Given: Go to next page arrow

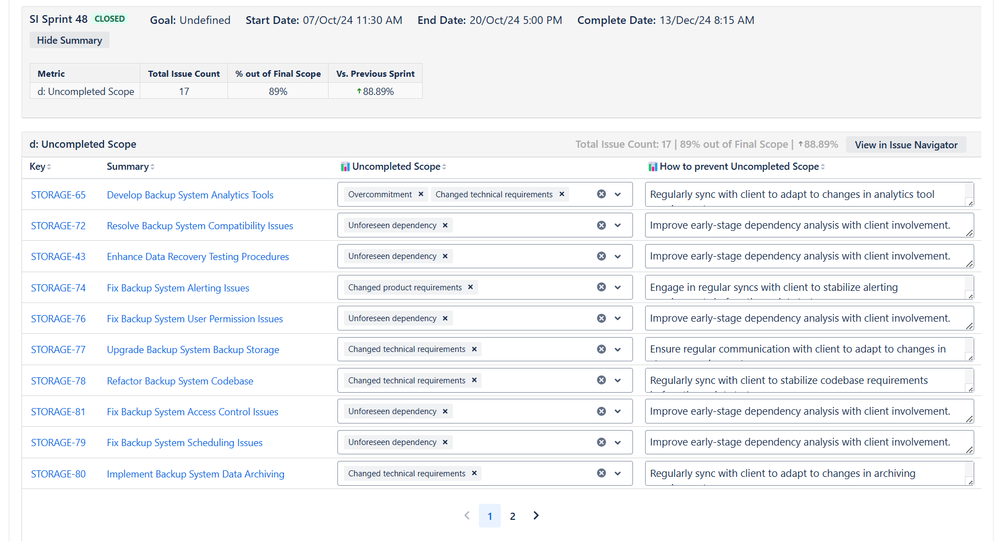Looking at the screenshot, I should point(536,516).
